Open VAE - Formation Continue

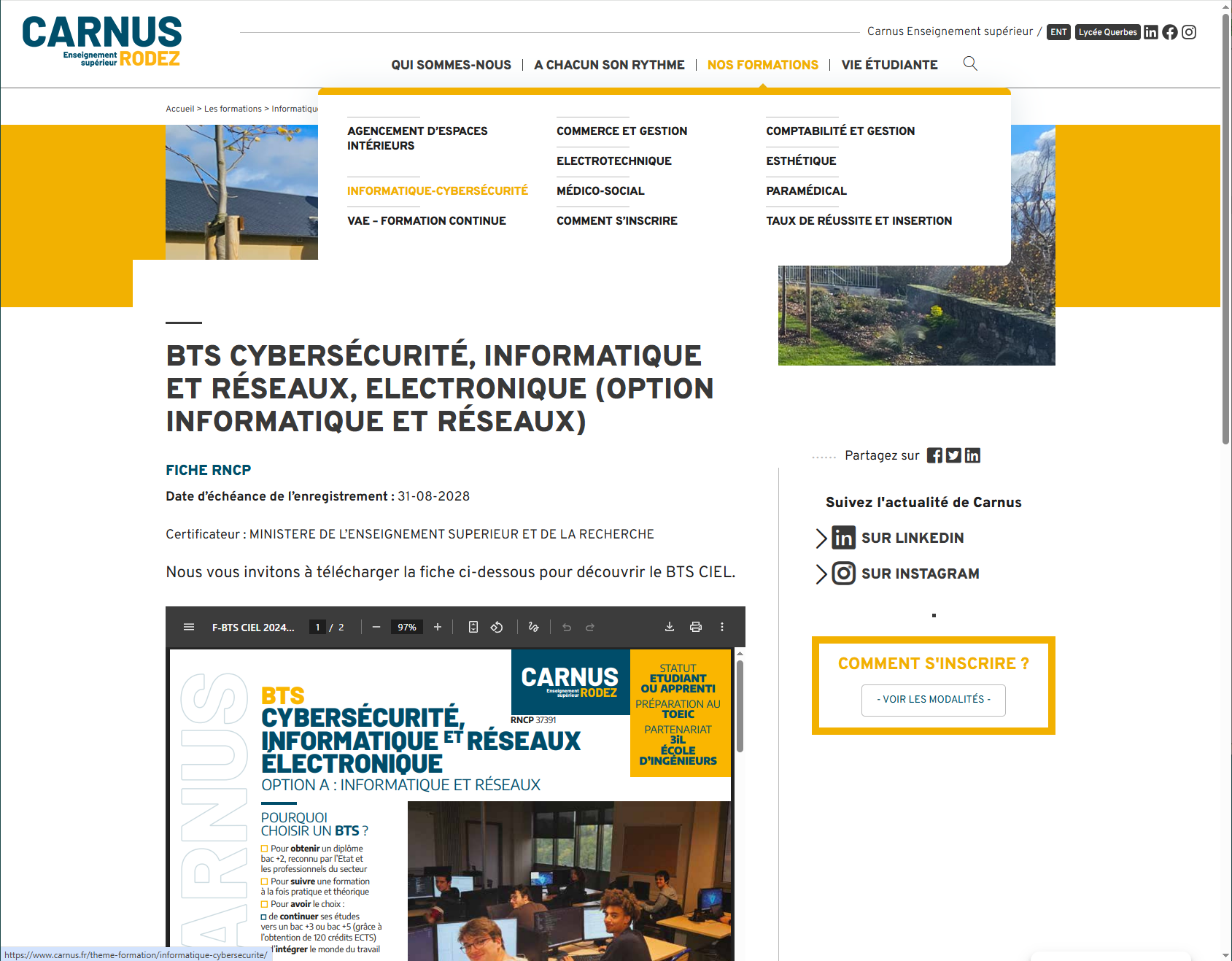427,220
